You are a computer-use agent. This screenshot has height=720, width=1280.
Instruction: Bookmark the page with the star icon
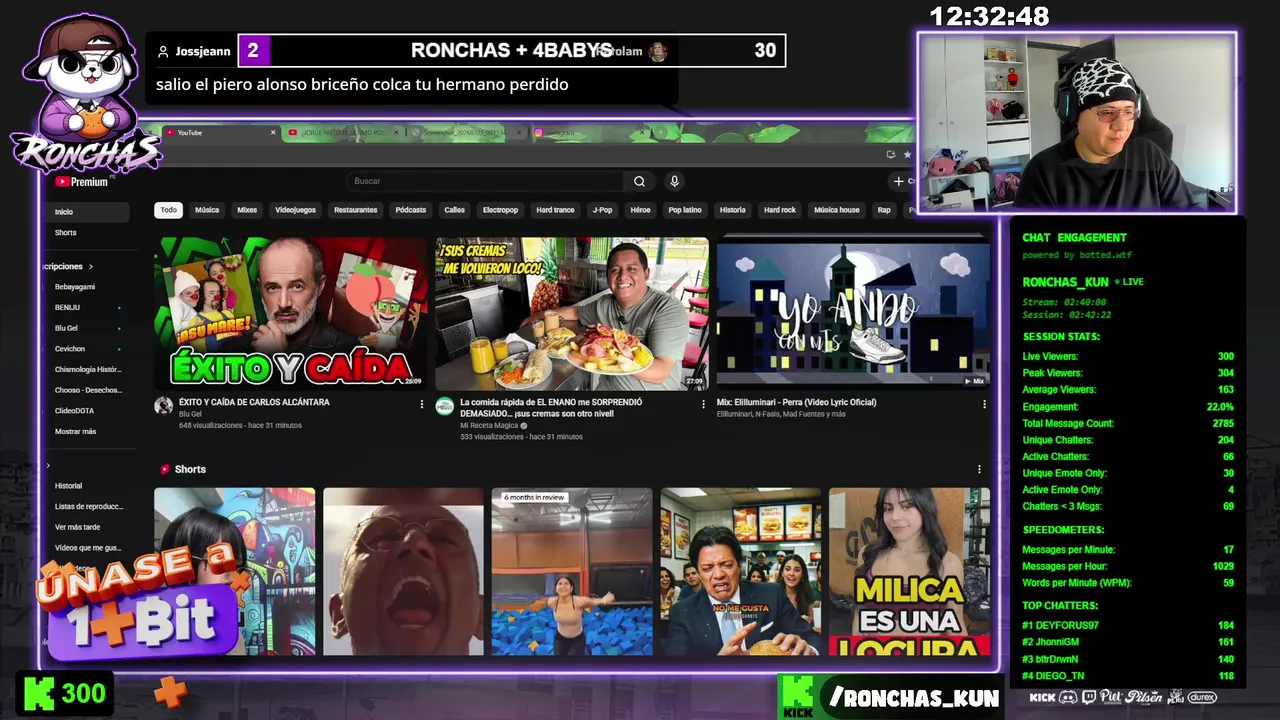[x=907, y=154]
